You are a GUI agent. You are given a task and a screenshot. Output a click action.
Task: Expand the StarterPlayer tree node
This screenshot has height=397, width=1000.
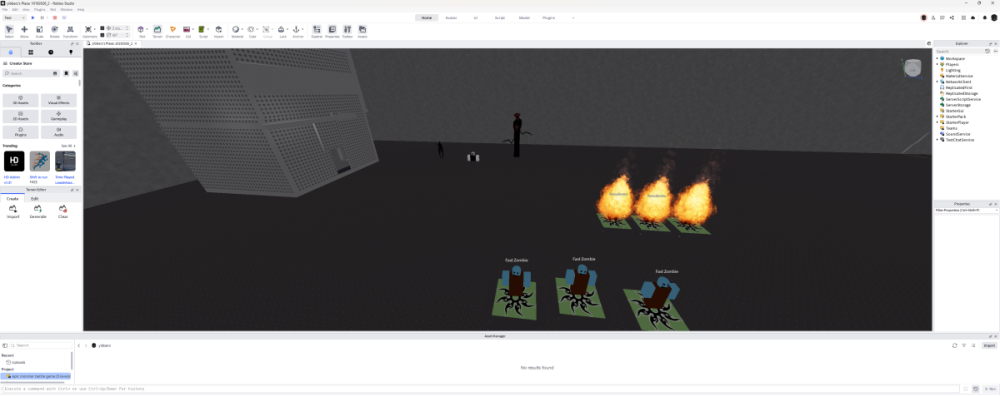(938, 122)
